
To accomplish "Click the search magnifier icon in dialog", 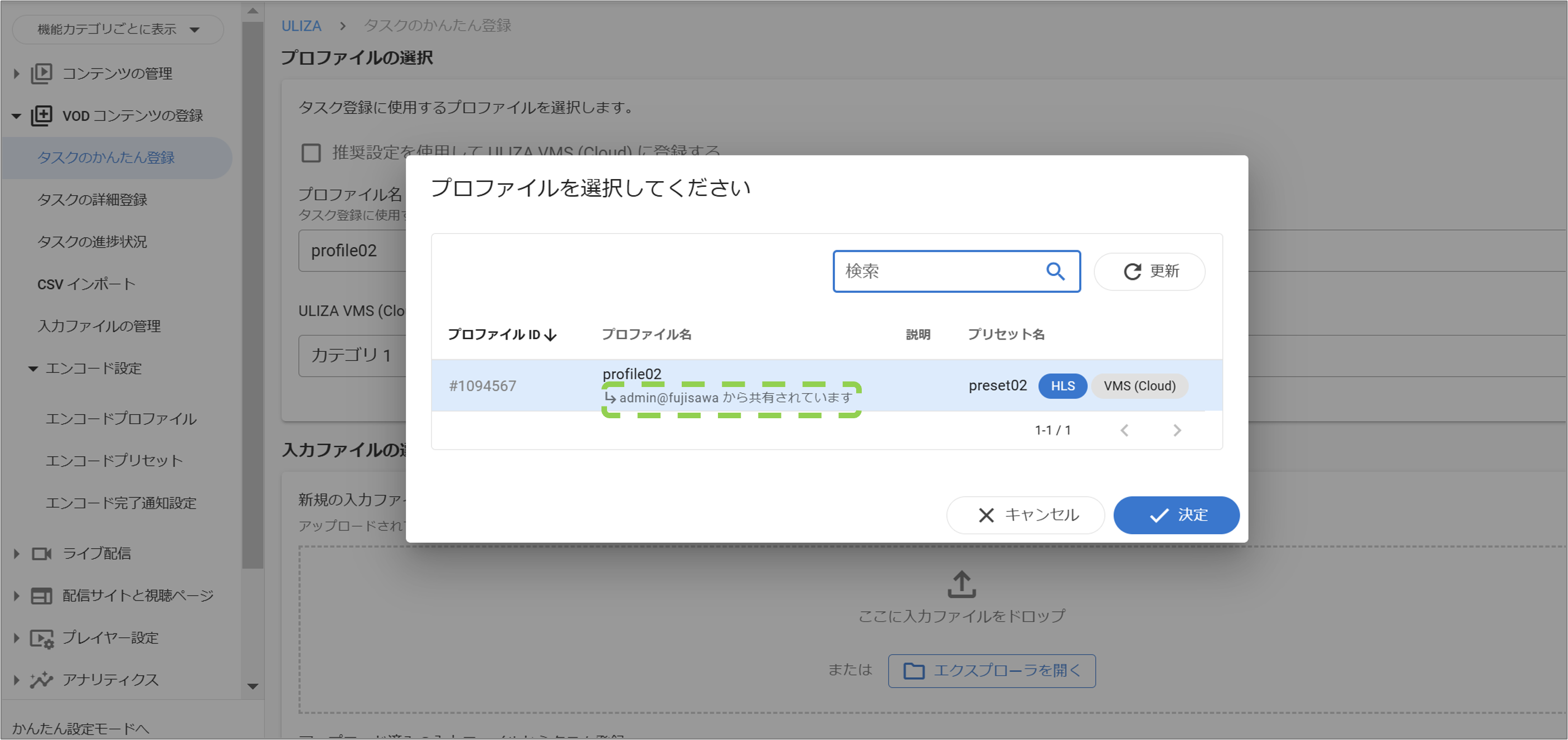I will coord(1055,271).
